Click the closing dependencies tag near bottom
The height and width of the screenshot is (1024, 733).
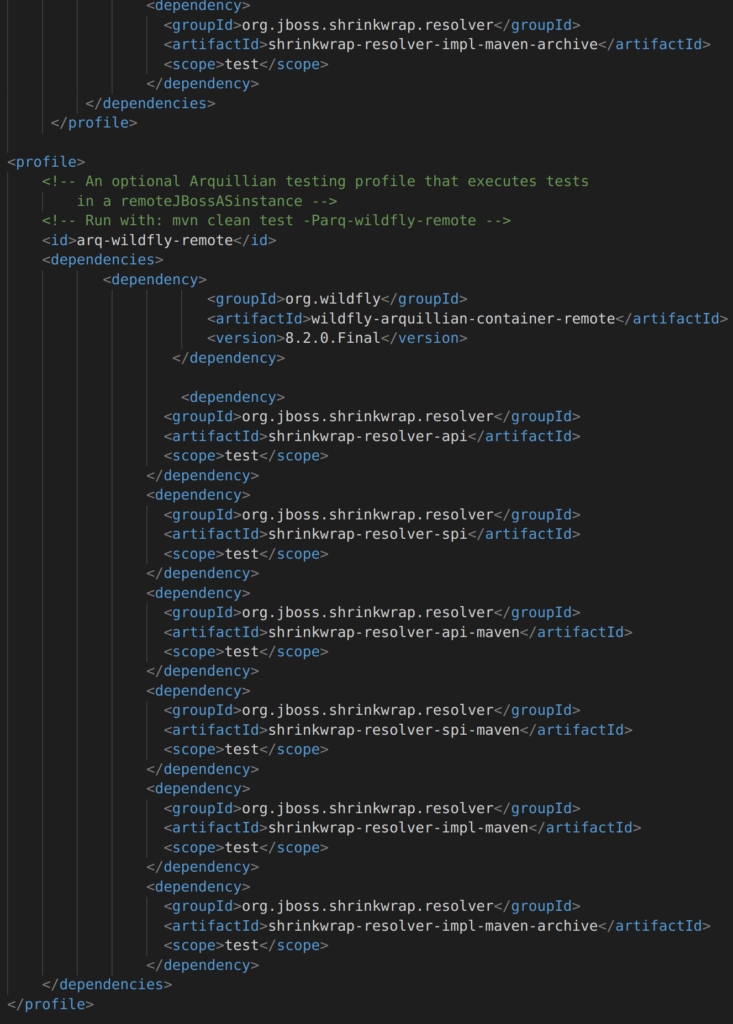(x=107, y=985)
